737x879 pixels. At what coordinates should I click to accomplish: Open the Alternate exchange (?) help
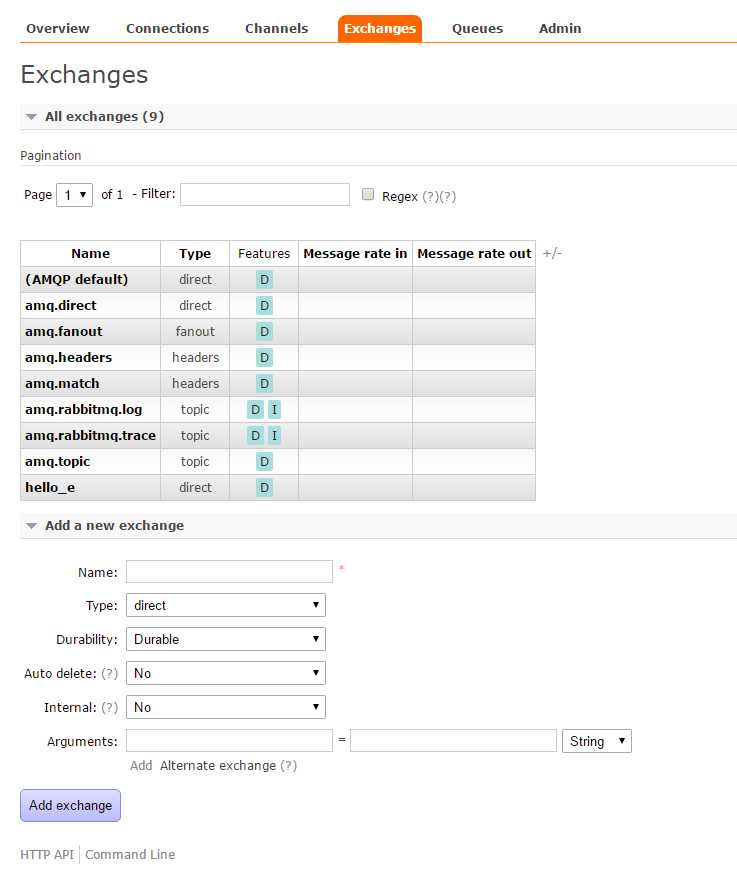[289, 766]
